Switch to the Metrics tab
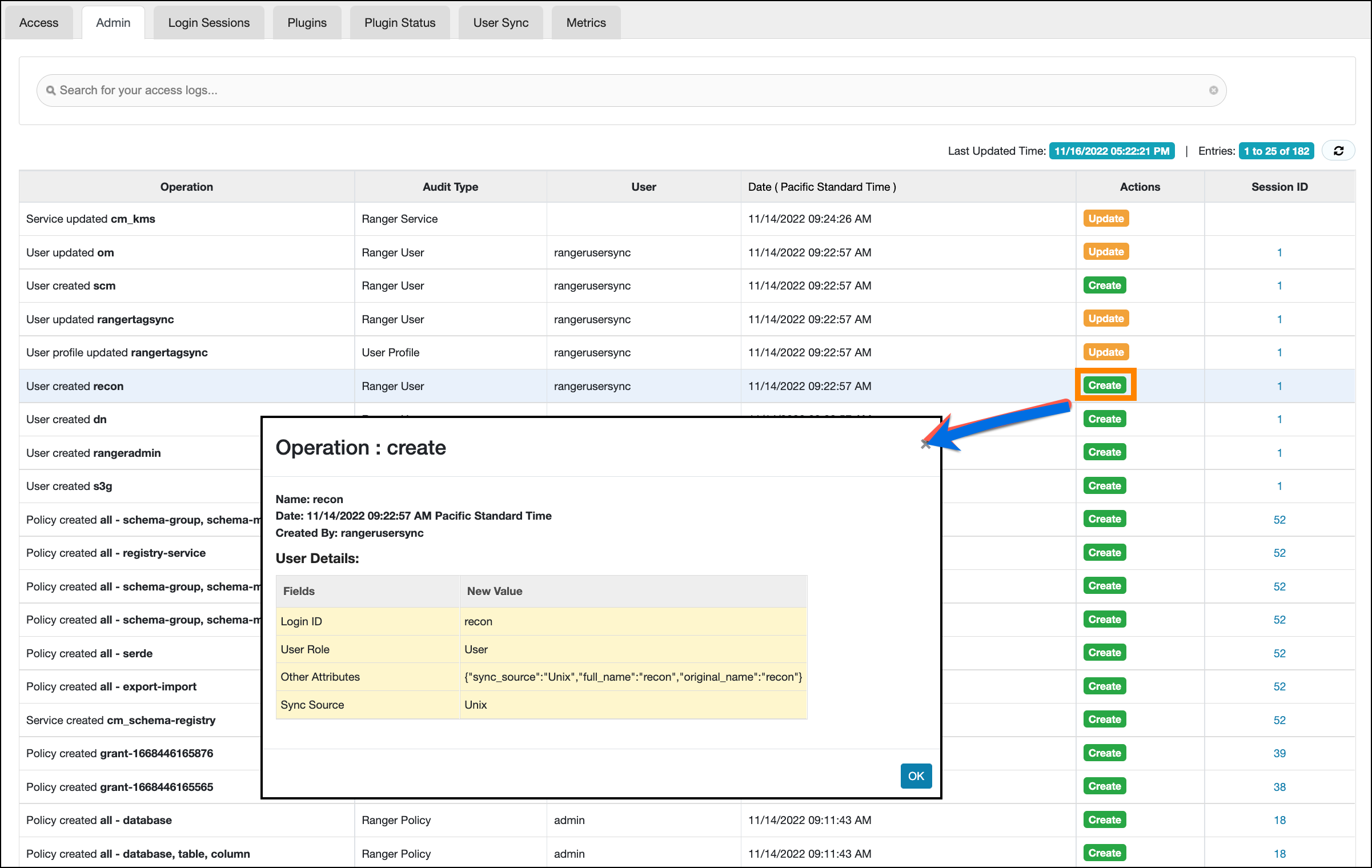Image resolution: width=1372 pixels, height=868 pixels. 585,22
